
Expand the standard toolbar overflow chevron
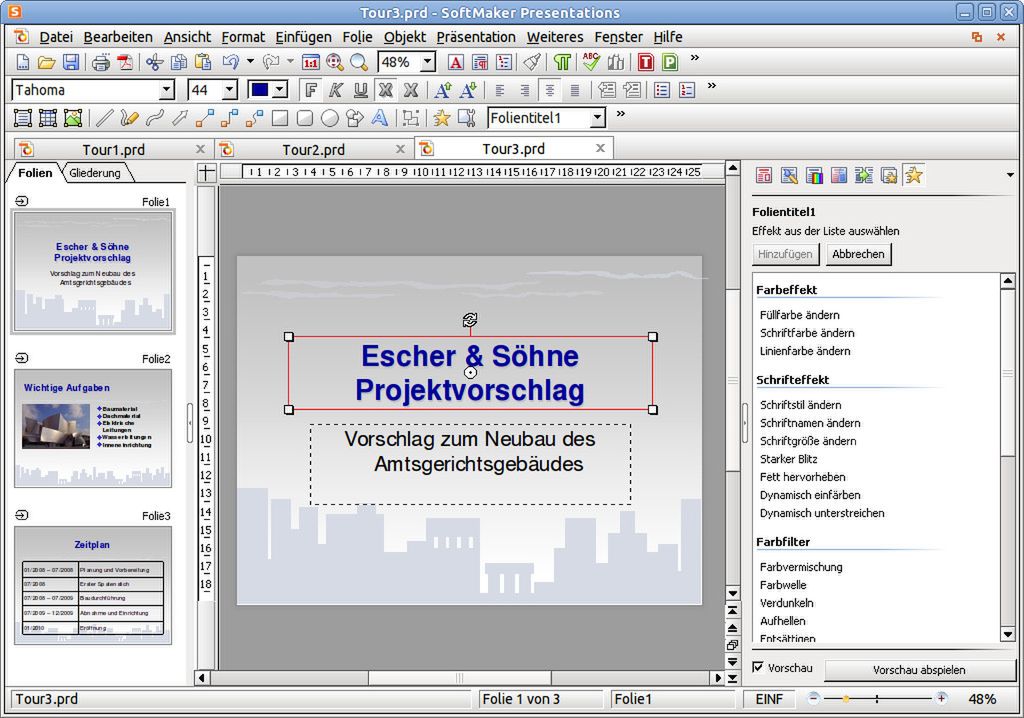pyautogui.click(x=695, y=57)
